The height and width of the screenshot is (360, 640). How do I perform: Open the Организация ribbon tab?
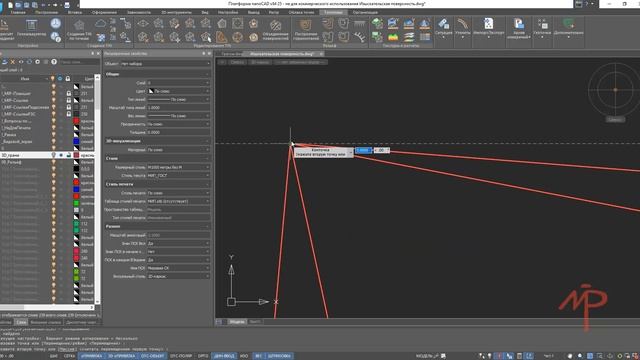(x=365, y=13)
